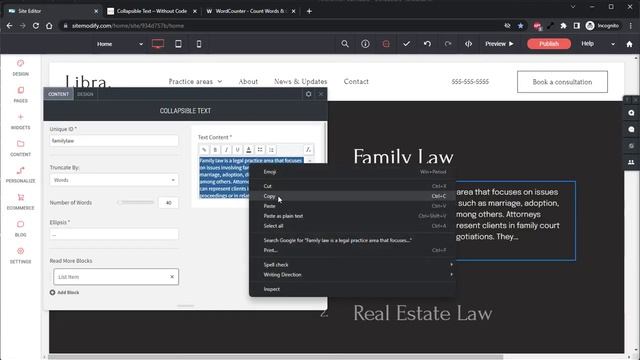The height and width of the screenshot is (360, 640).
Task: Select Paste from context menu
Action: coord(353,206)
